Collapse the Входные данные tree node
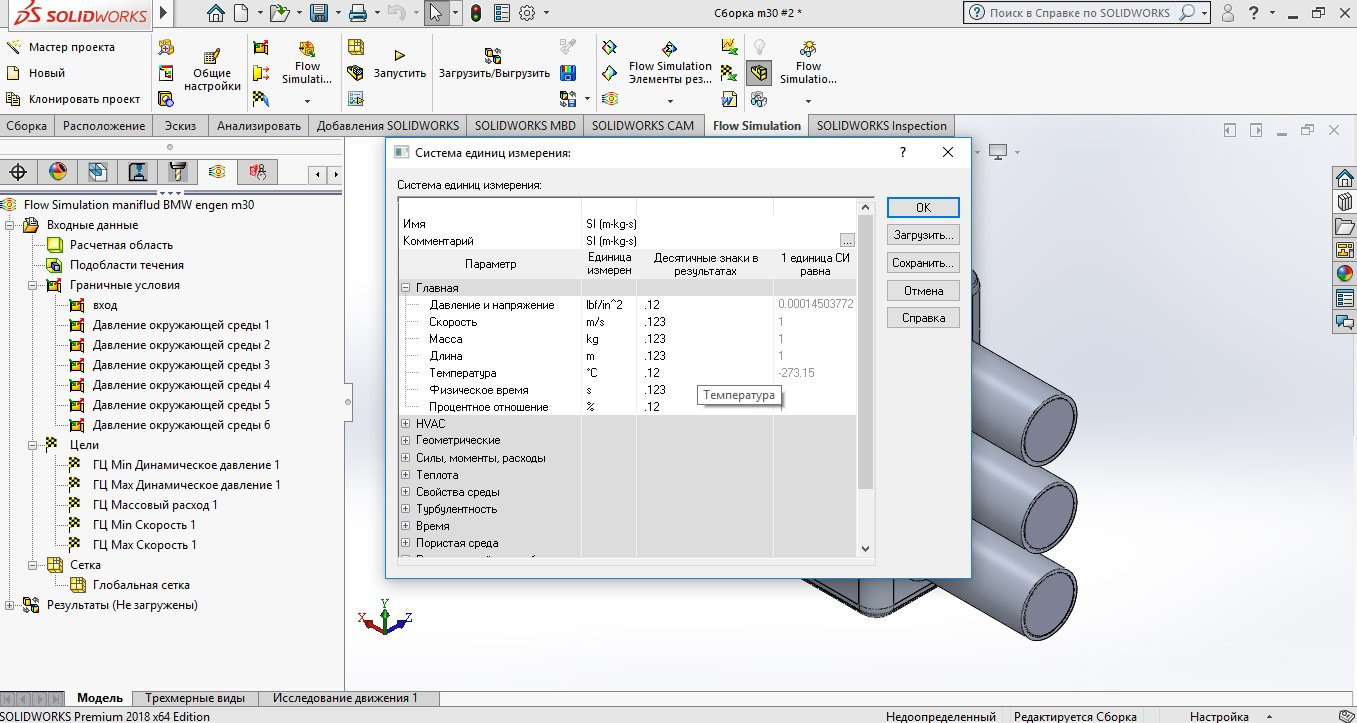Viewport: 1357px width, 723px height. coord(10,225)
